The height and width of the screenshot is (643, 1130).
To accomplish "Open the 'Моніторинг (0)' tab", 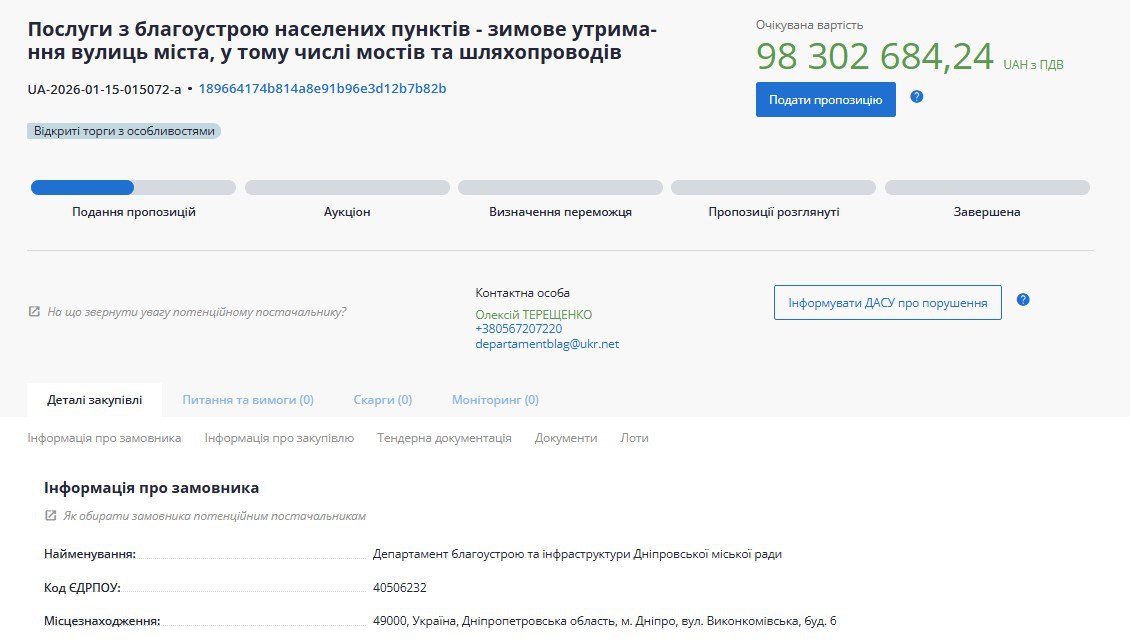I will (x=494, y=399).
